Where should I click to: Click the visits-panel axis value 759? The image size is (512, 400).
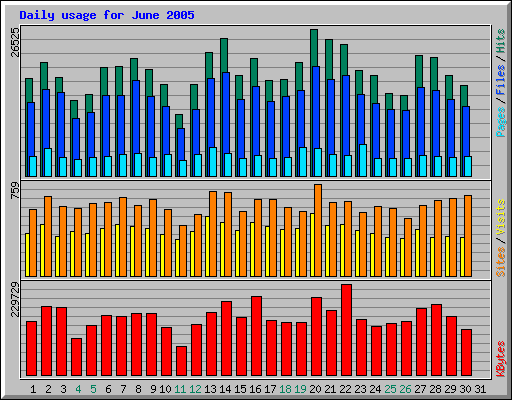pyautogui.click(x=15, y=191)
